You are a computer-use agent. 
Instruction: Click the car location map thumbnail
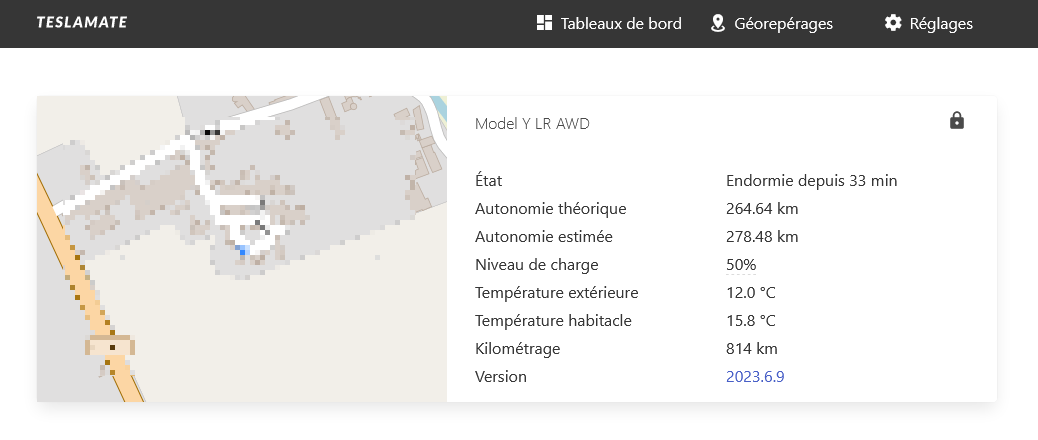pyautogui.click(x=242, y=249)
